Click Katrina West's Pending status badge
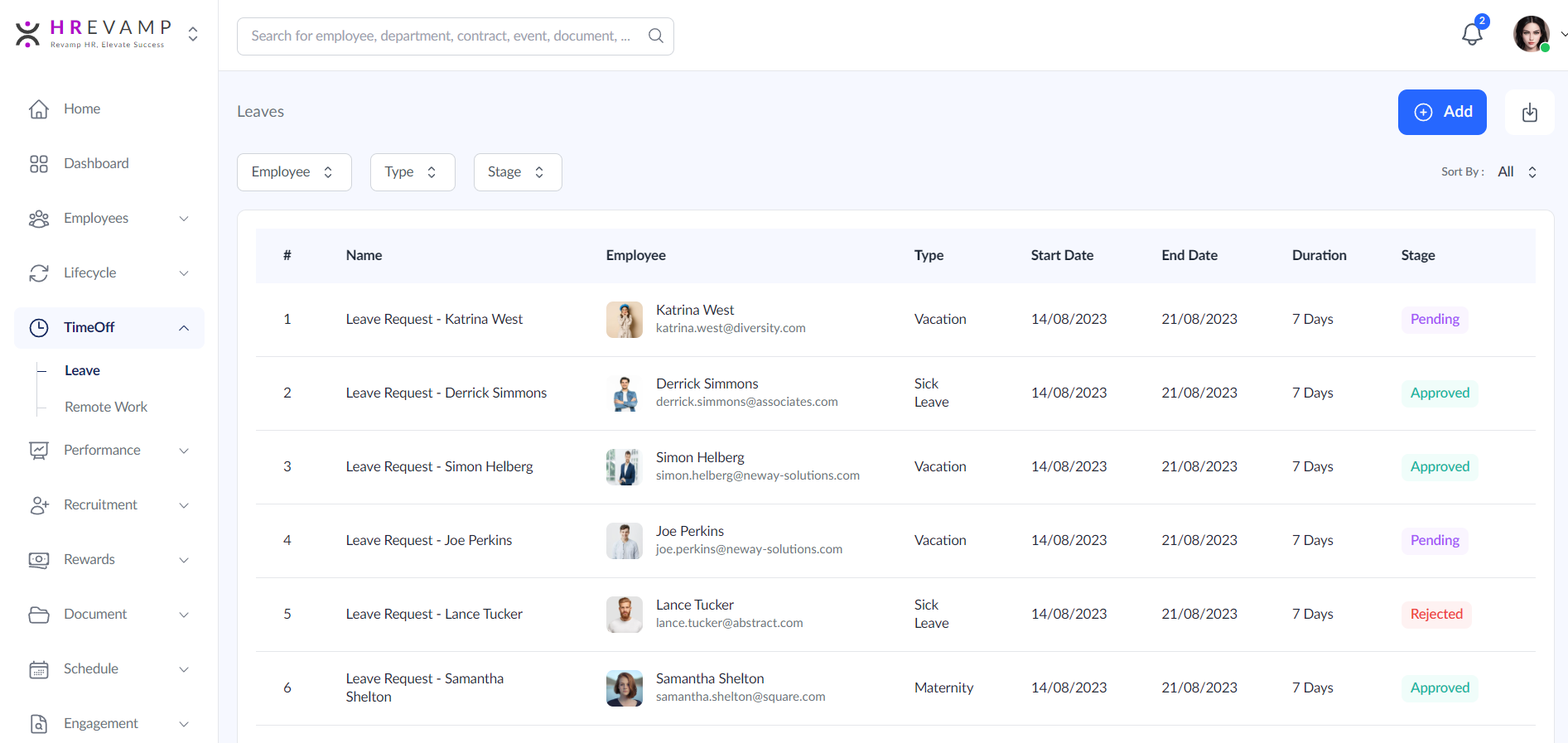Image resolution: width=1568 pixels, height=743 pixels. [x=1434, y=320]
